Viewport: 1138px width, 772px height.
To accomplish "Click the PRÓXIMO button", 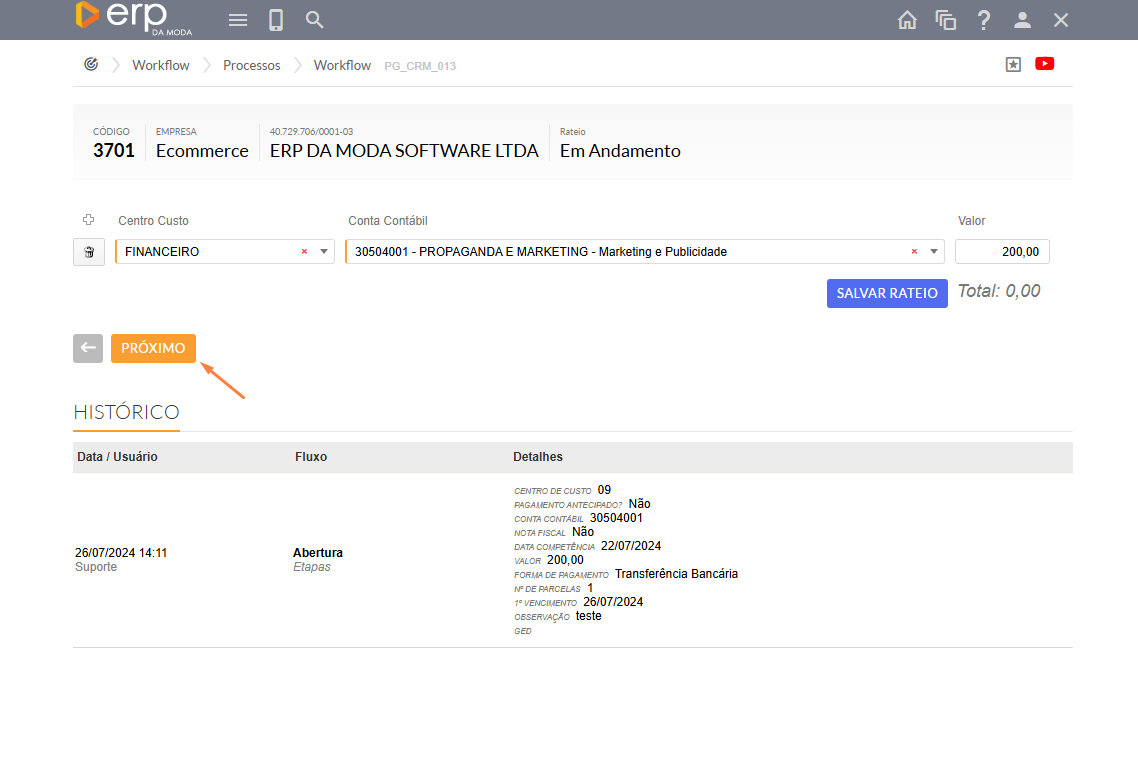I will tap(153, 348).
